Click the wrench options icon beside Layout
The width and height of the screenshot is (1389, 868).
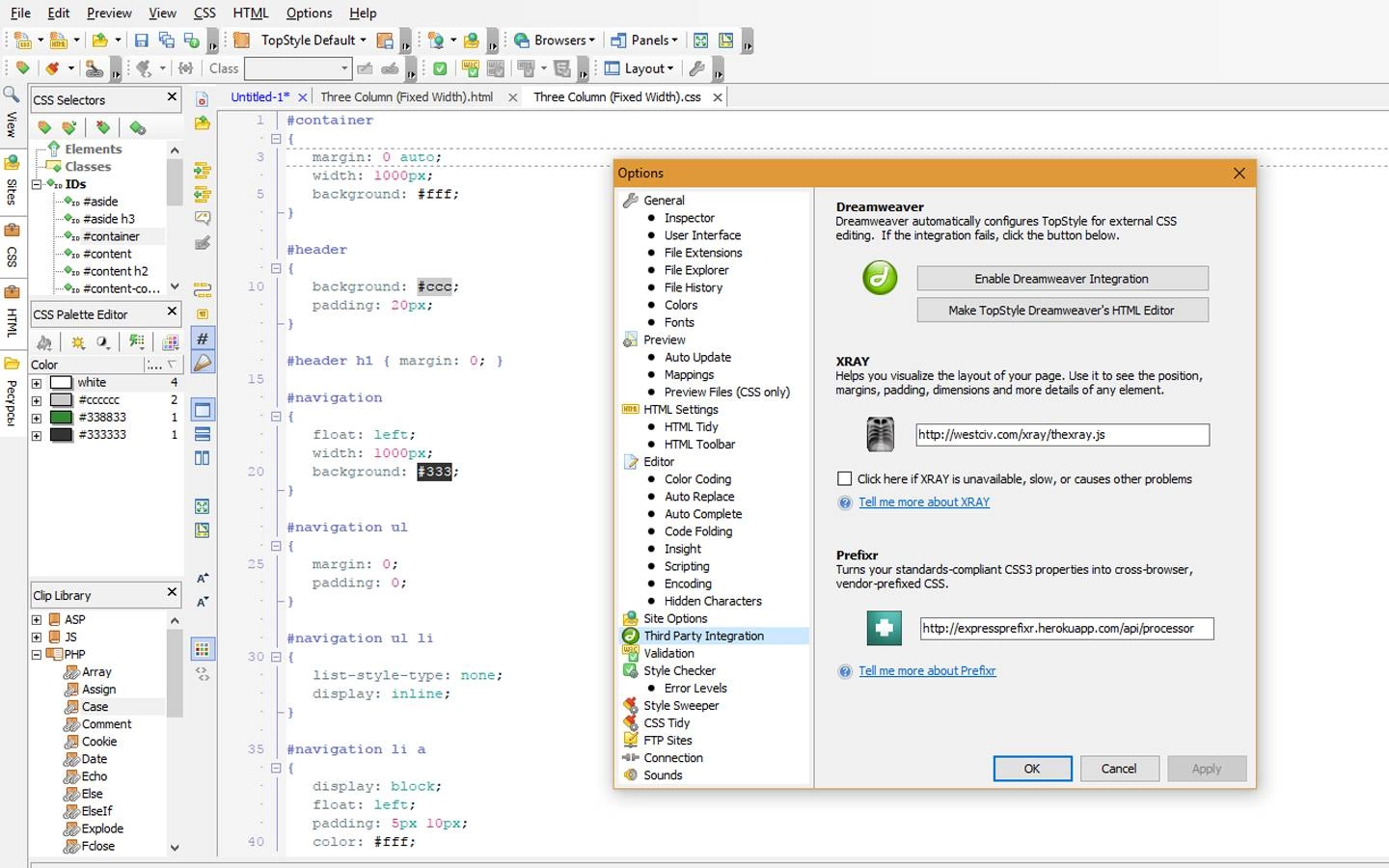[696, 68]
